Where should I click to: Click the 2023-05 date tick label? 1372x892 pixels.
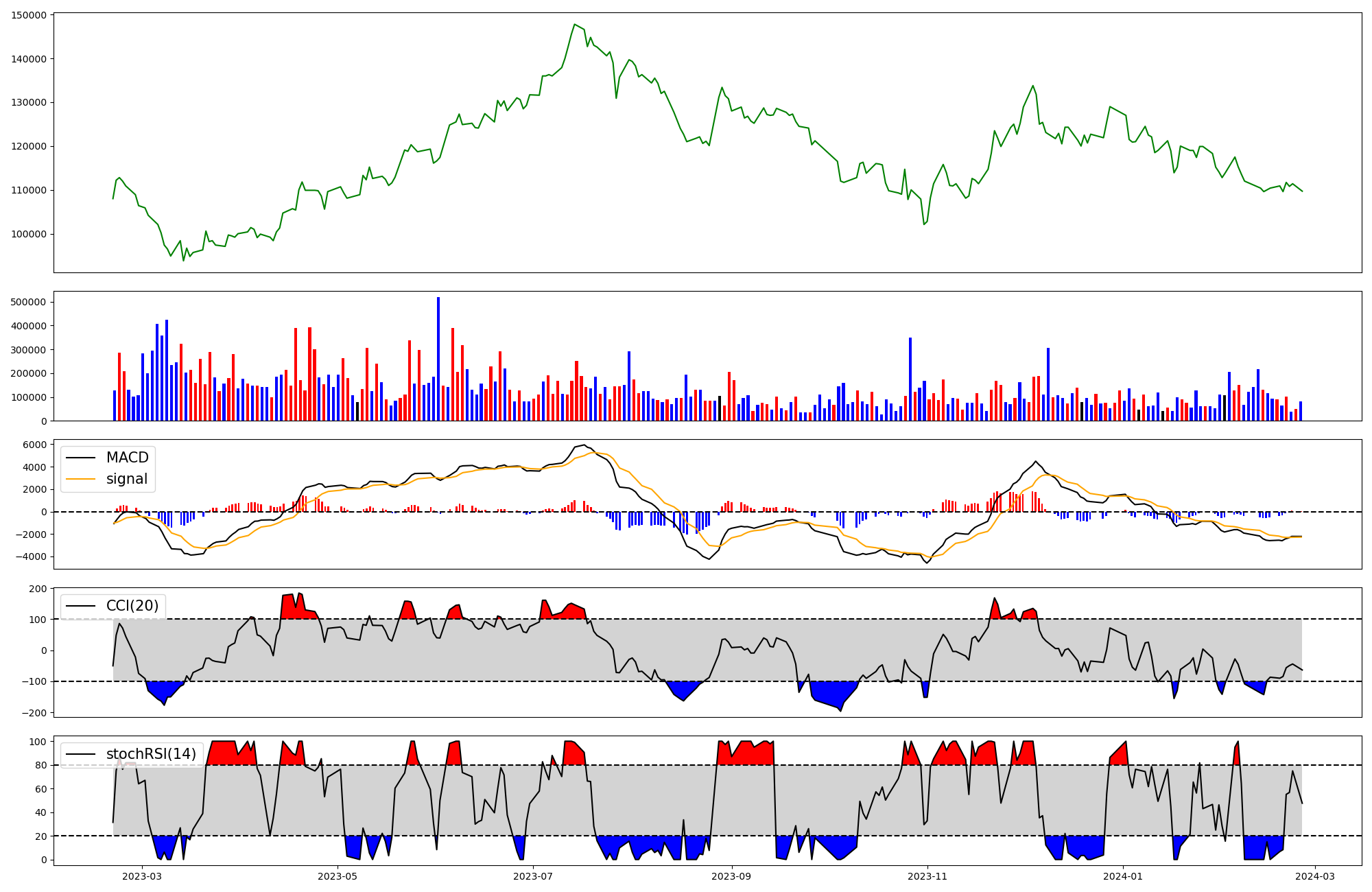point(338,876)
